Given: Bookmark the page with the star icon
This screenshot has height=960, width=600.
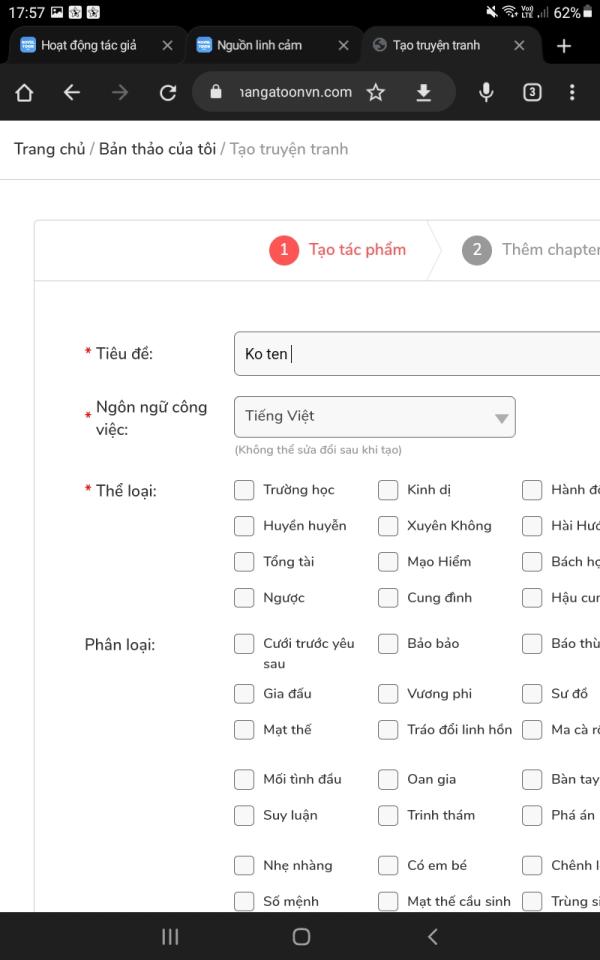Looking at the screenshot, I should click(376, 92).
